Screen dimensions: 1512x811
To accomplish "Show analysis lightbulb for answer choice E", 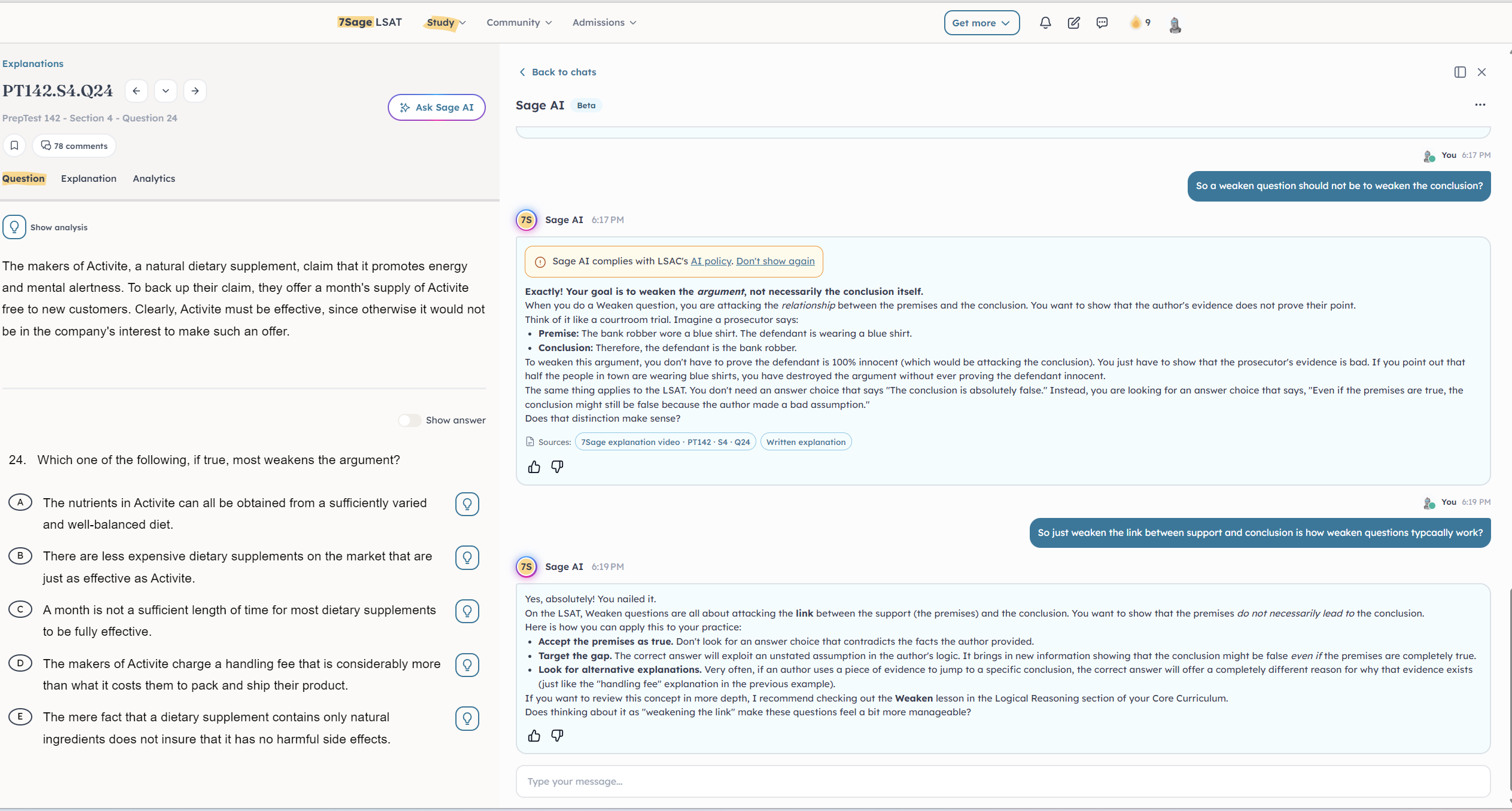I will point(467,718).
